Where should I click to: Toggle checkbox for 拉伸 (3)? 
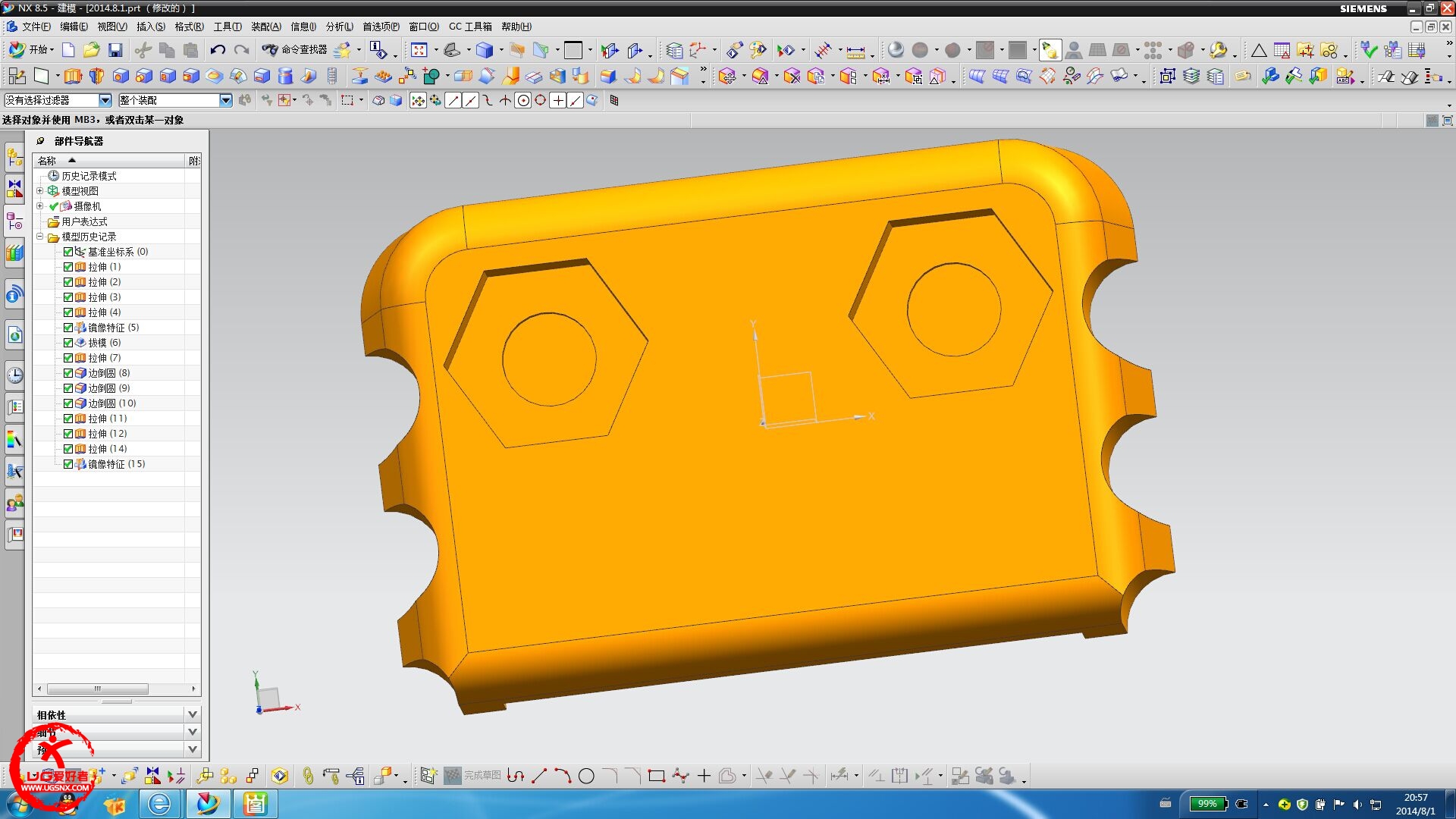point(68,297)
